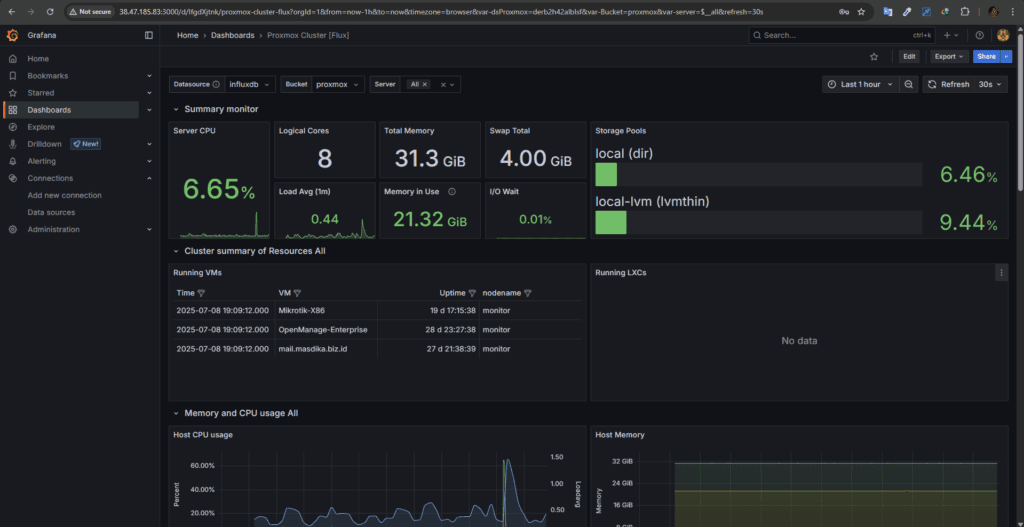Open the plus New menu
Screen dimensions: 1024x527
click(951, 35)
